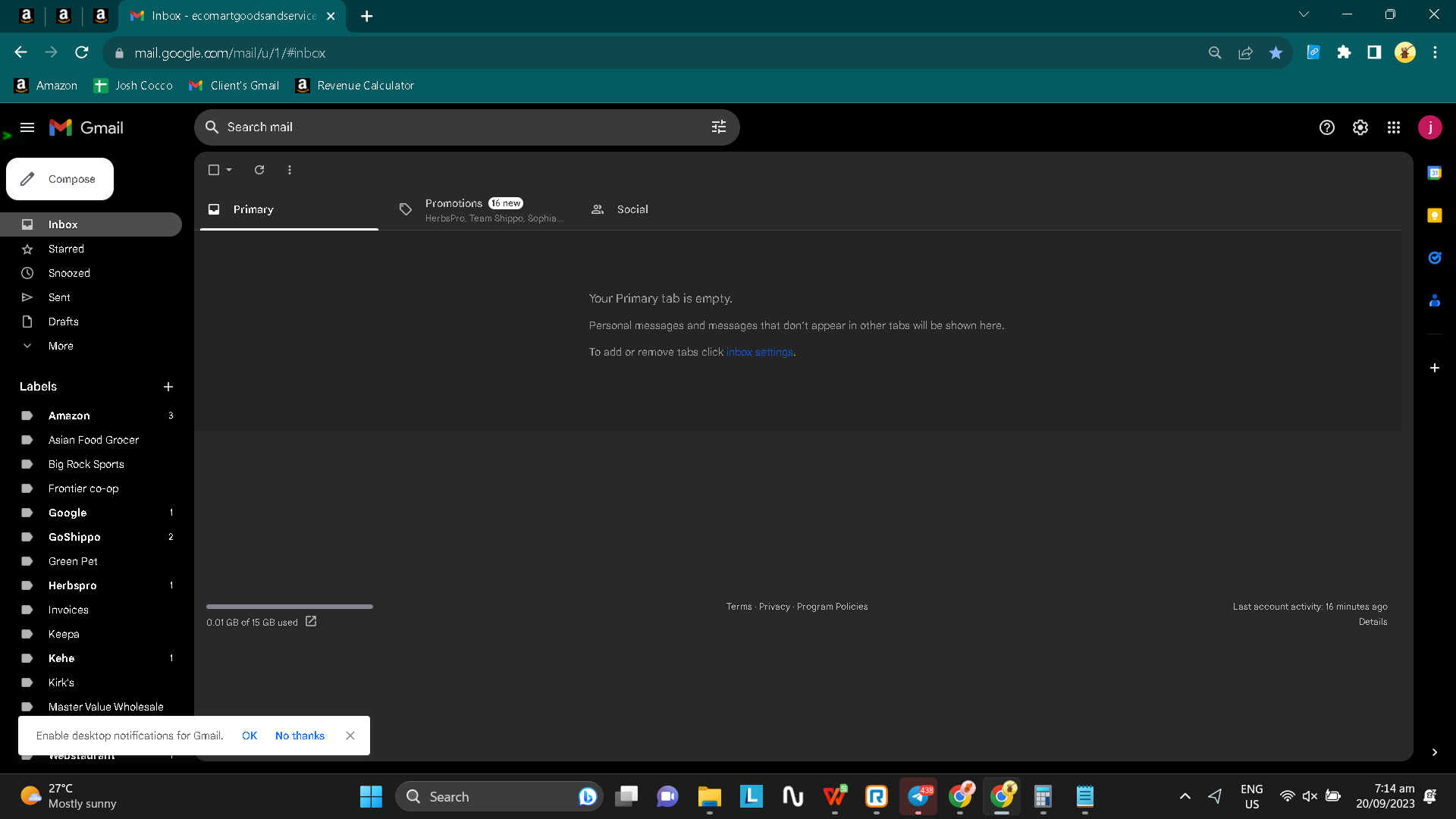The width and height of the screenshot is (1456, 819).
Task: Open Chrome three-dot menu
Action: pyautogui.click(x=1435, y=52)
